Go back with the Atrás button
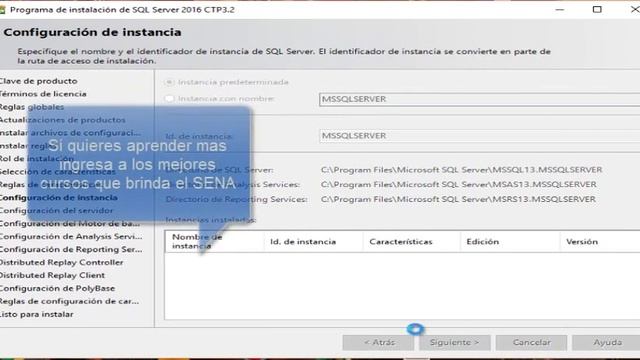The image size is (640, 360). pyautogui.click(x=378, y=342)
